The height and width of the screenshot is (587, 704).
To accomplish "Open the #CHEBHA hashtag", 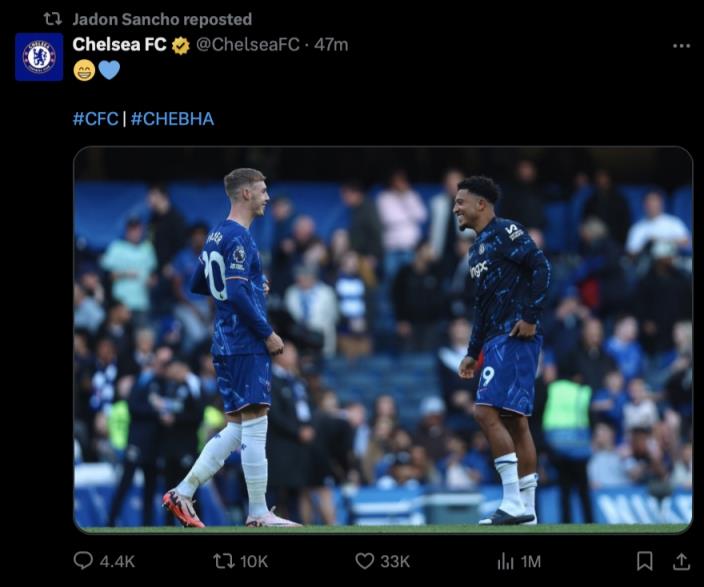I will [x=172, y=119].
